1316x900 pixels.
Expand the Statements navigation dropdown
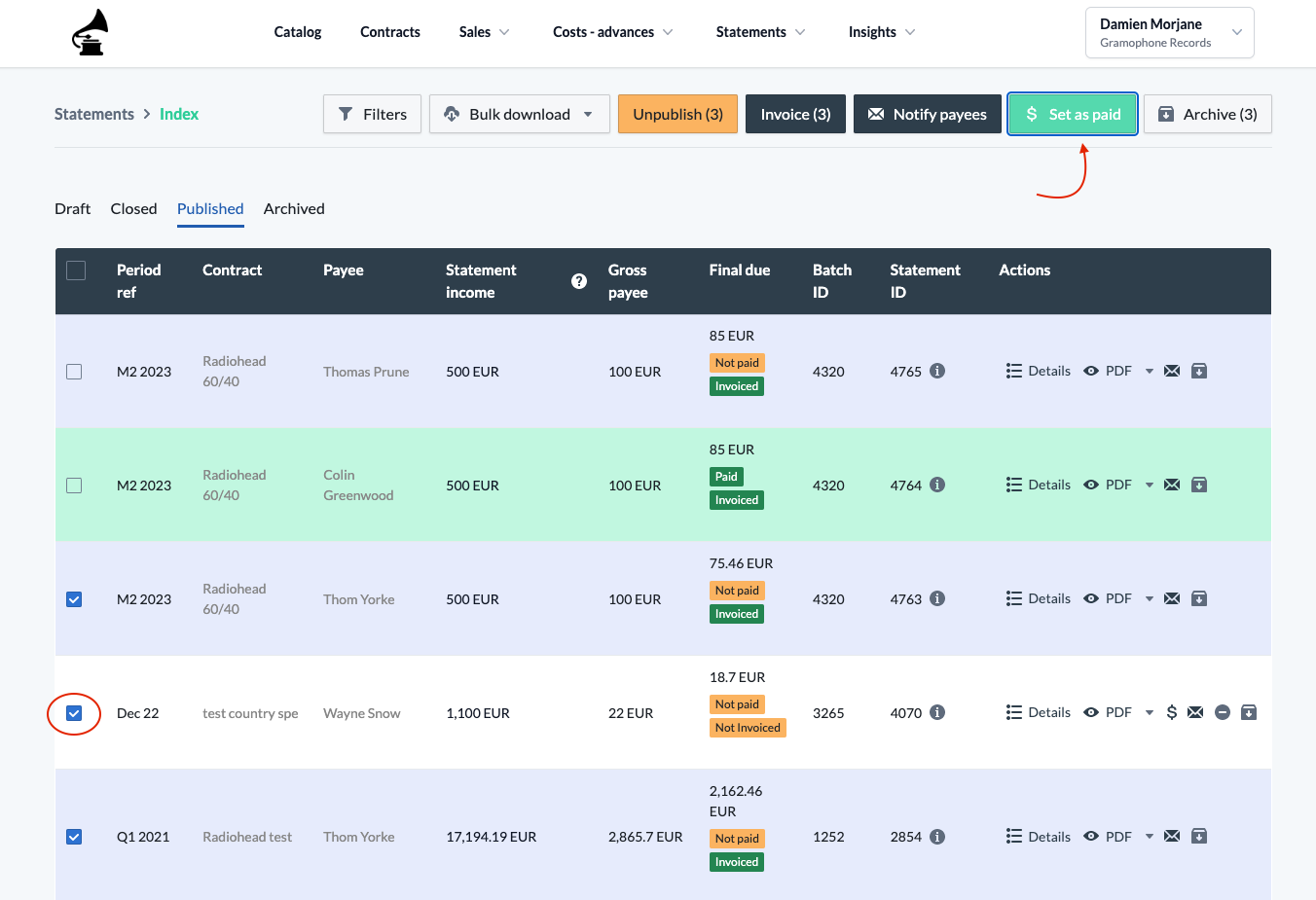(760, 32)
